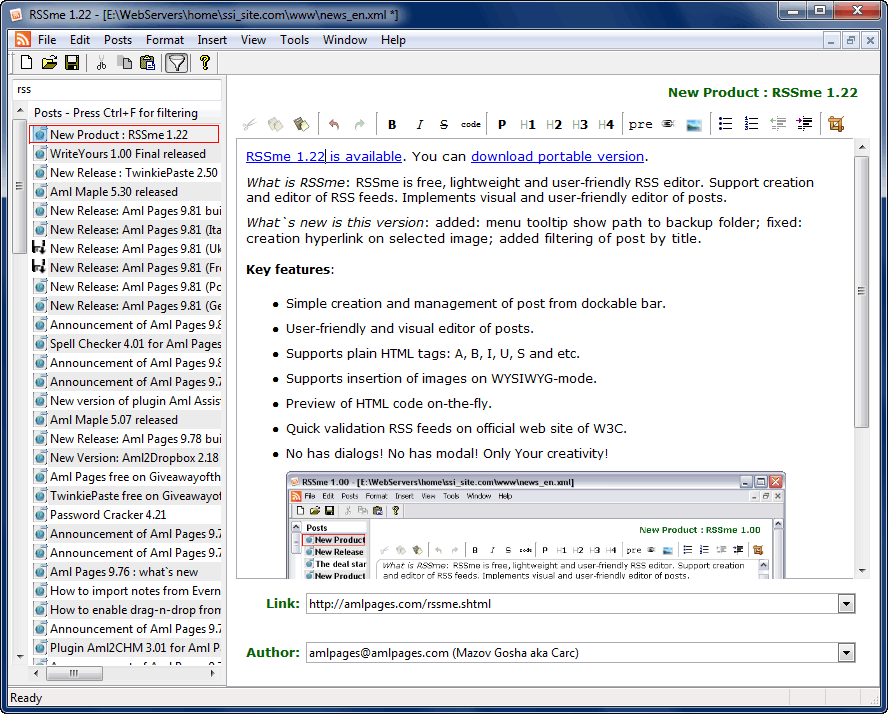
Task: Open help with the question mark icon
Action: [205, 62]
